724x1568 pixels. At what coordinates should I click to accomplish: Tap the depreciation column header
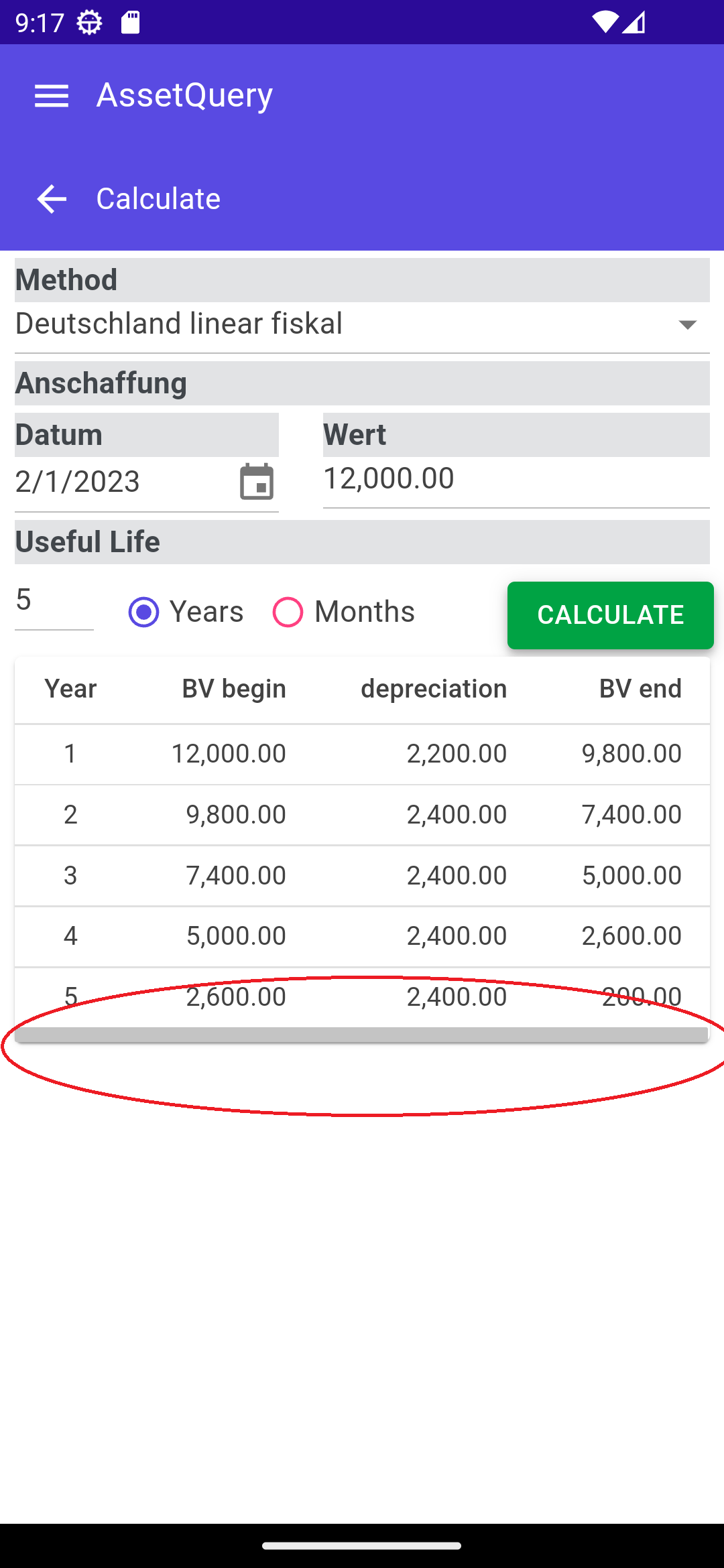click(434, 689)
